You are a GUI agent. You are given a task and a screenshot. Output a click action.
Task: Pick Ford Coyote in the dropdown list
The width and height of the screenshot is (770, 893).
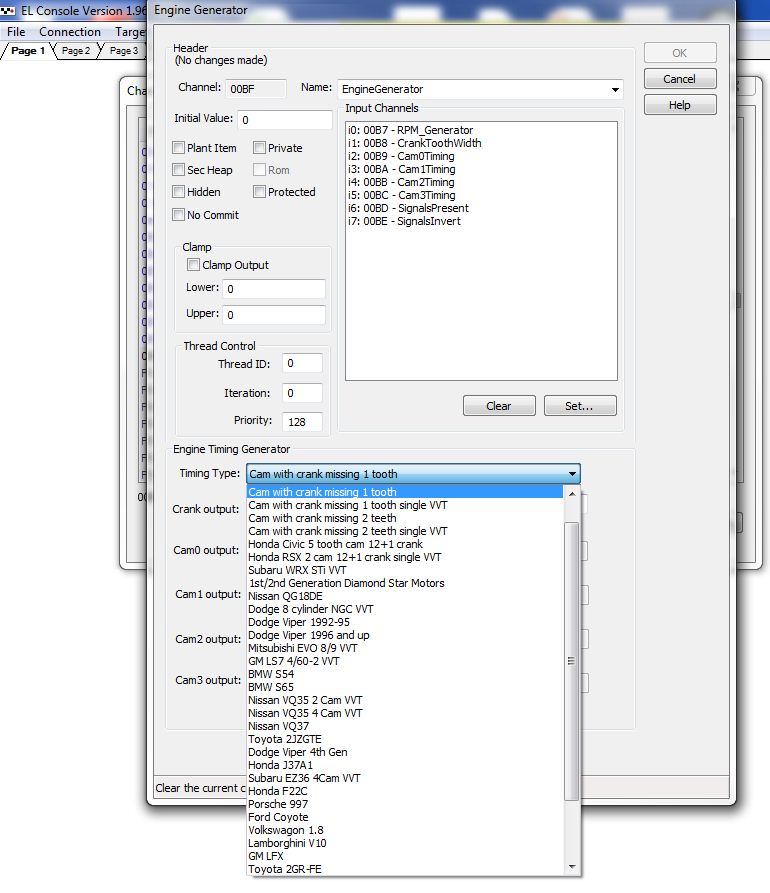[x=279, y=817]
